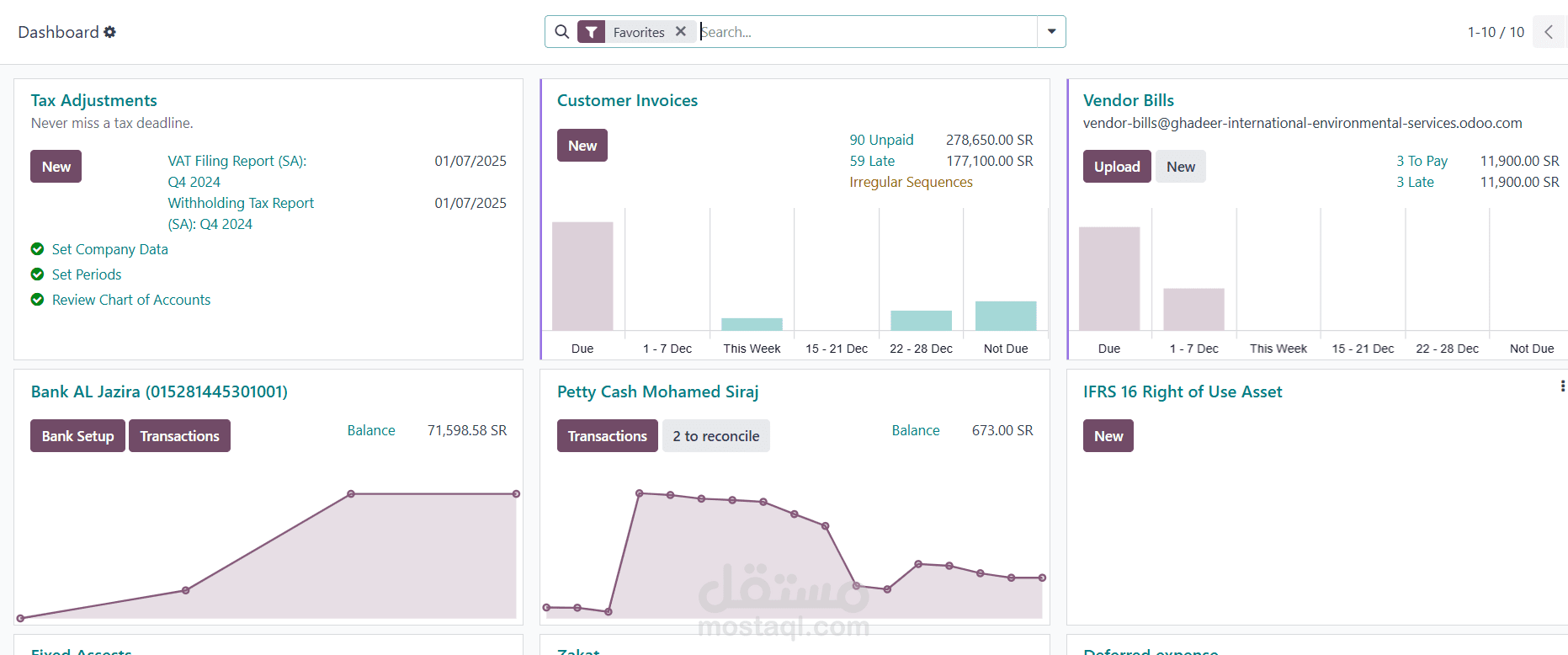Click Set Company Data green check
The width and height of the screenshot is (1568, 655).
[37, 248]
